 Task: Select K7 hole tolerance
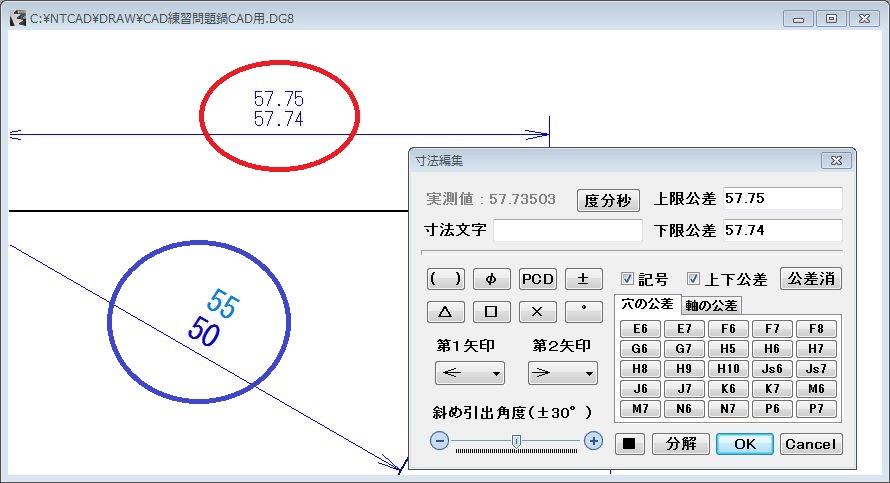(772, 389)
